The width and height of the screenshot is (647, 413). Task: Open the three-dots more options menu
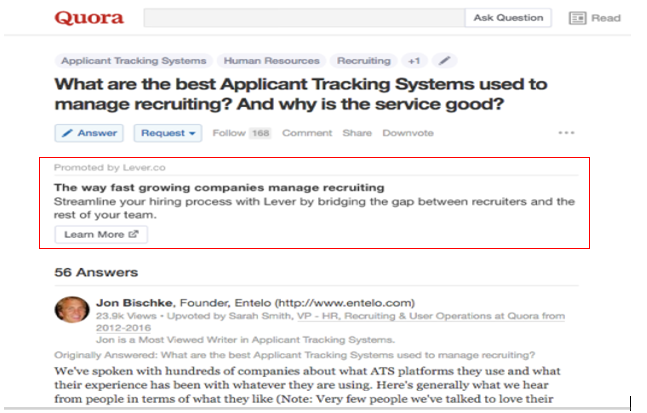(566, 133)
